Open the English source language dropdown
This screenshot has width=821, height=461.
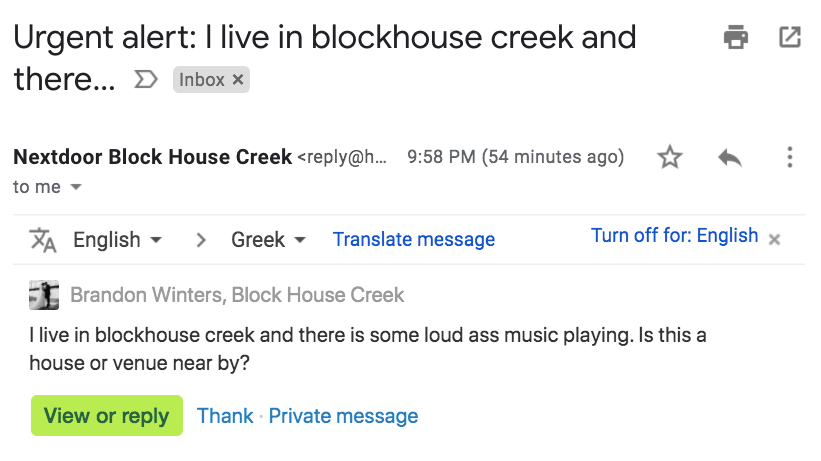tap(117, 240)
